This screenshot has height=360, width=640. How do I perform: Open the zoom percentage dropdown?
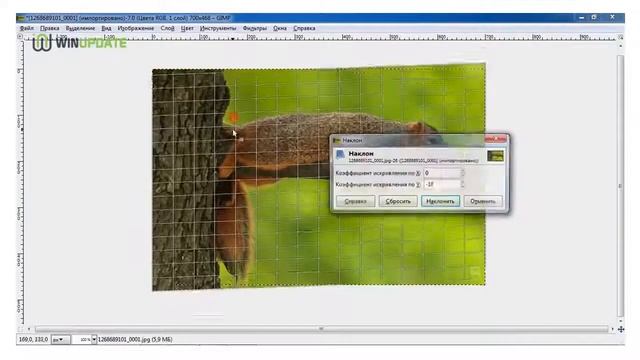94,340
